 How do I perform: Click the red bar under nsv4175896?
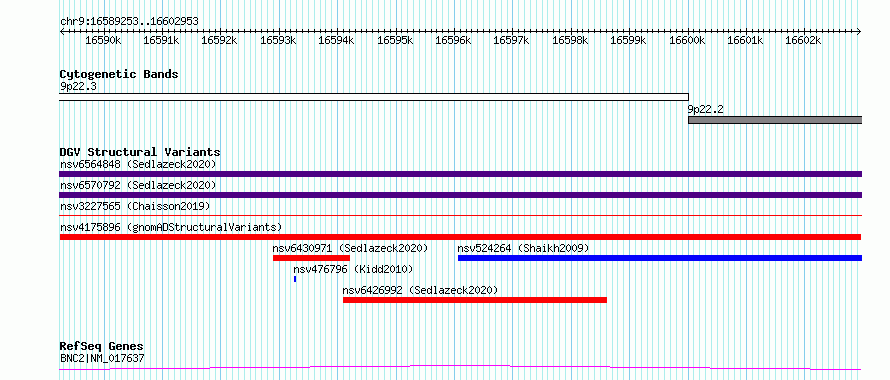tap(461, 237)
